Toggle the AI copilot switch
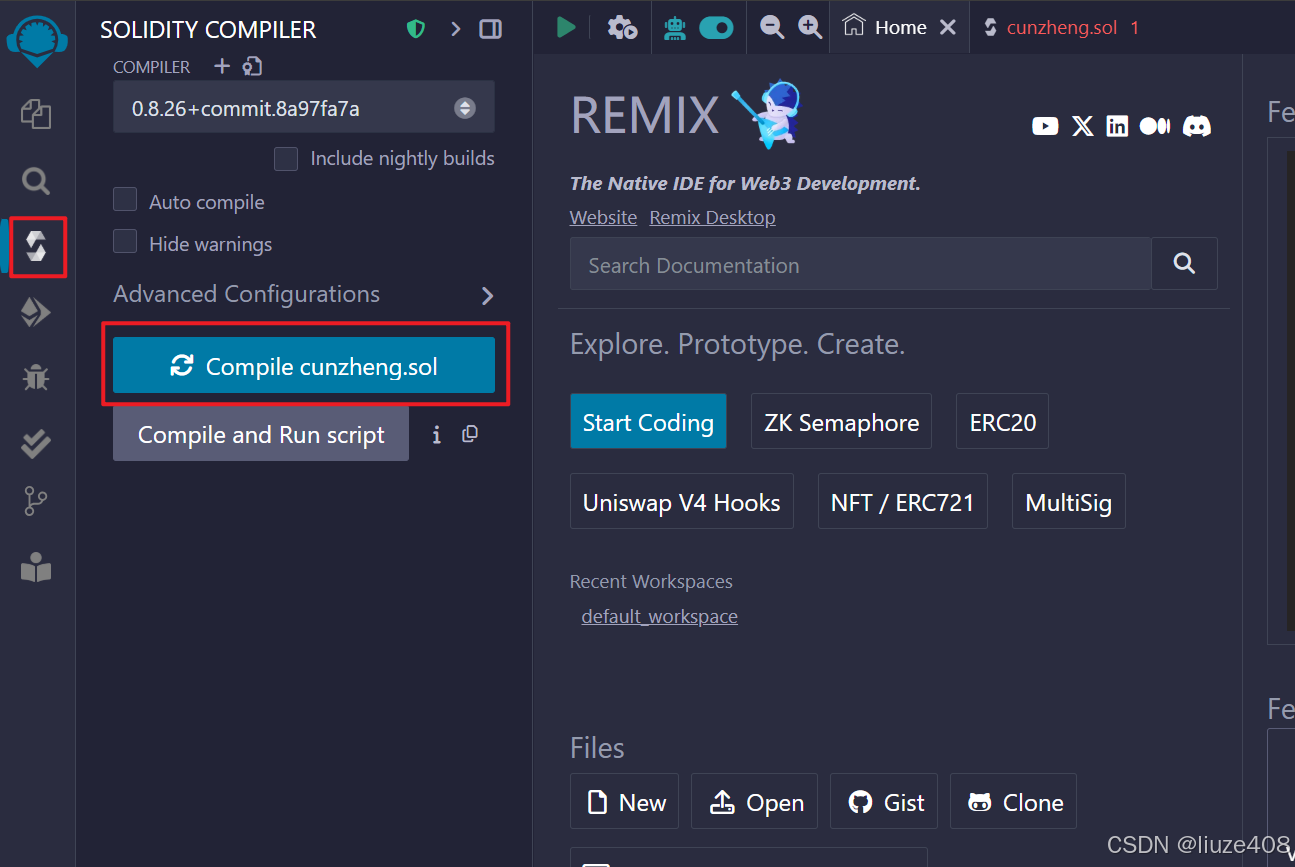This screenshot has height=867, width=1295. tap(717, 28)
